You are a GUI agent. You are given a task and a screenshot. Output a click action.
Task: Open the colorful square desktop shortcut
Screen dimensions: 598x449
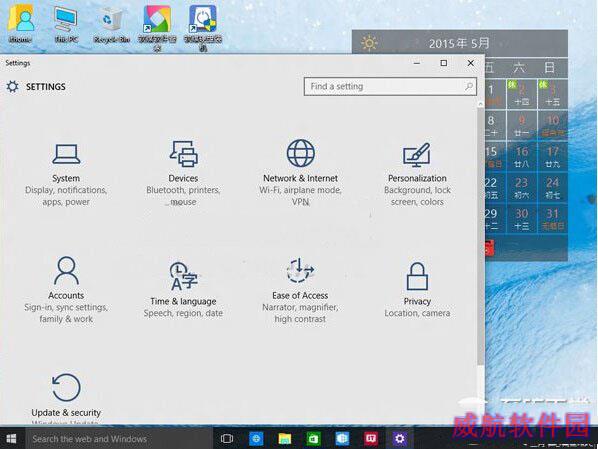(158, 27)
